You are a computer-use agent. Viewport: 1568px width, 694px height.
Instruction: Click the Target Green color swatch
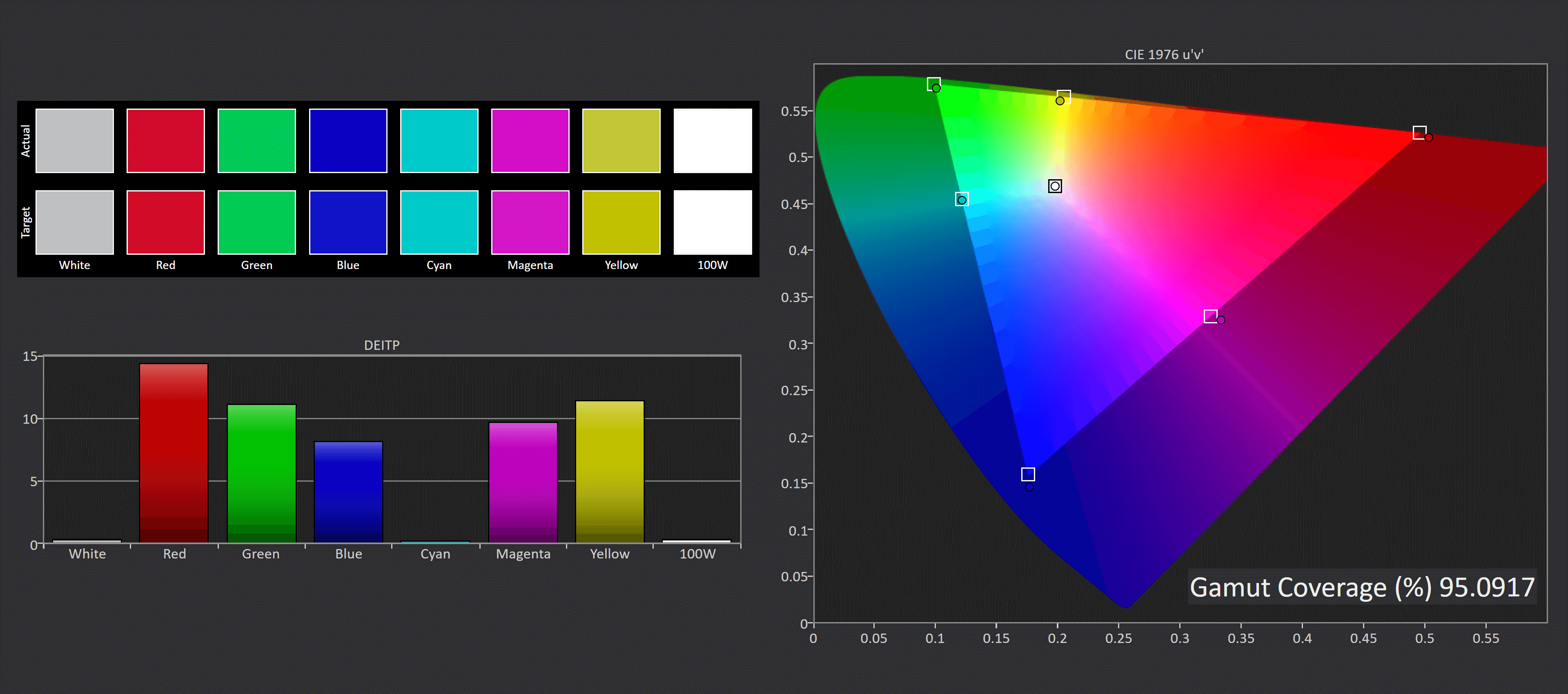tap(257, 222)
